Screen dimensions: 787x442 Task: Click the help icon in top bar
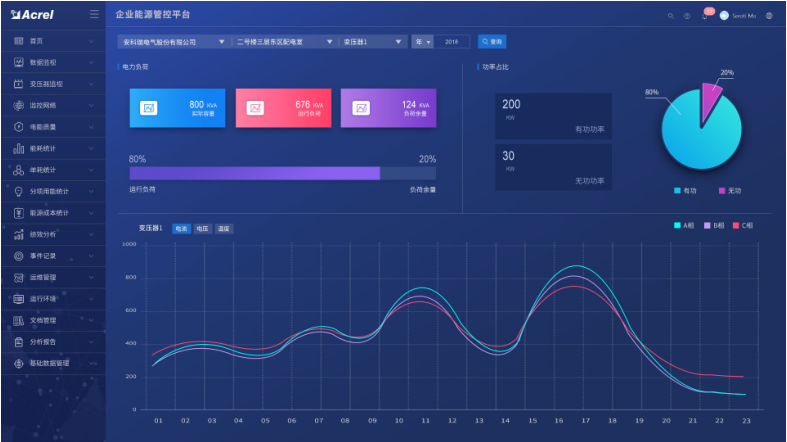coord(687,16)
